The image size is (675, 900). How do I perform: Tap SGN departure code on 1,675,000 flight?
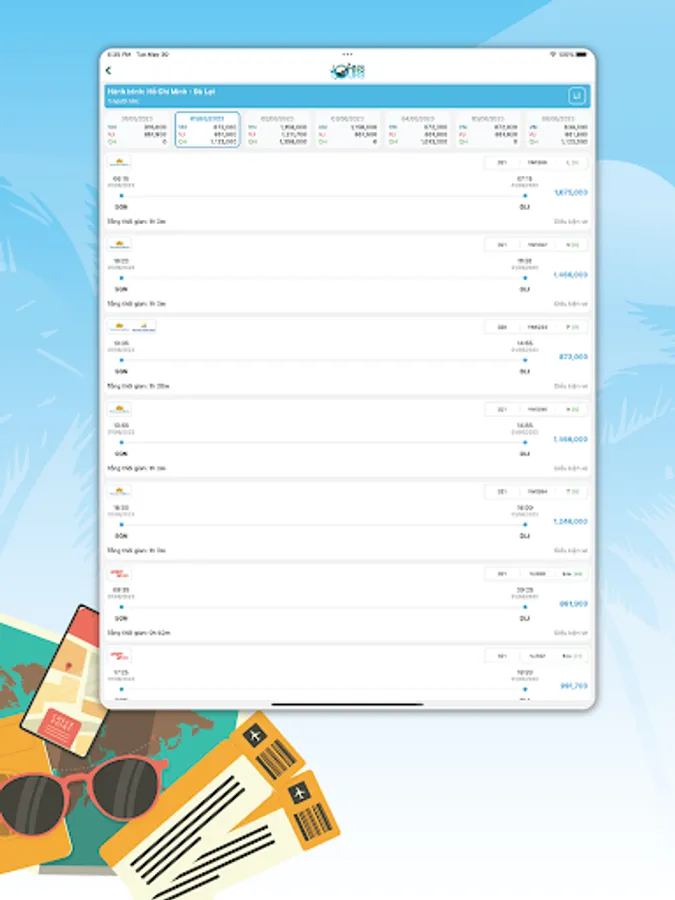[121, 207]
